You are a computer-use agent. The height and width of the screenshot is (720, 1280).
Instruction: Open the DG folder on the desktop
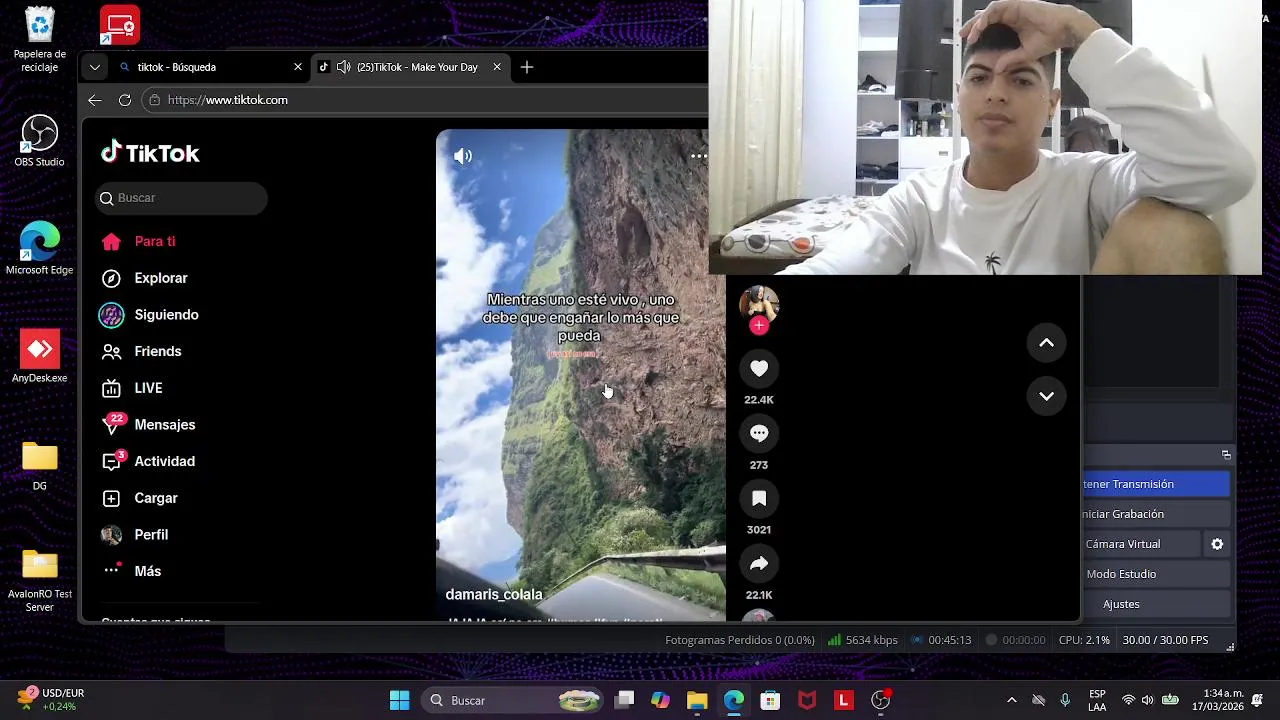point(40,466)
